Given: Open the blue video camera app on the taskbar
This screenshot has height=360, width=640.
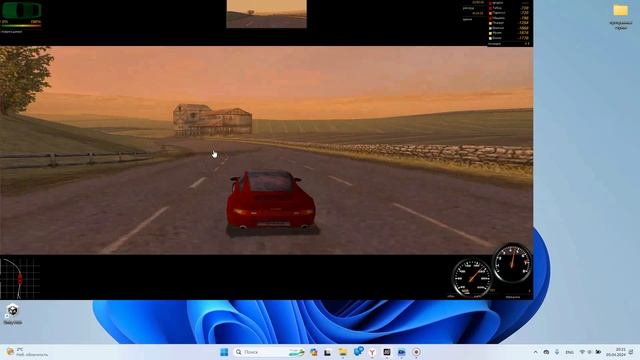Looking at the screenshot, I should (x=402, y=352).
